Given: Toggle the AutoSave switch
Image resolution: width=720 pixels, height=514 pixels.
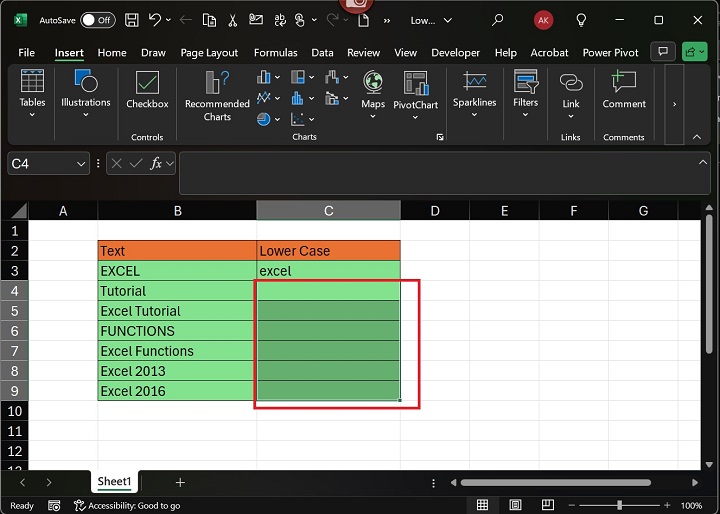Looking at the screenshot, I should [x=97, y=20].
